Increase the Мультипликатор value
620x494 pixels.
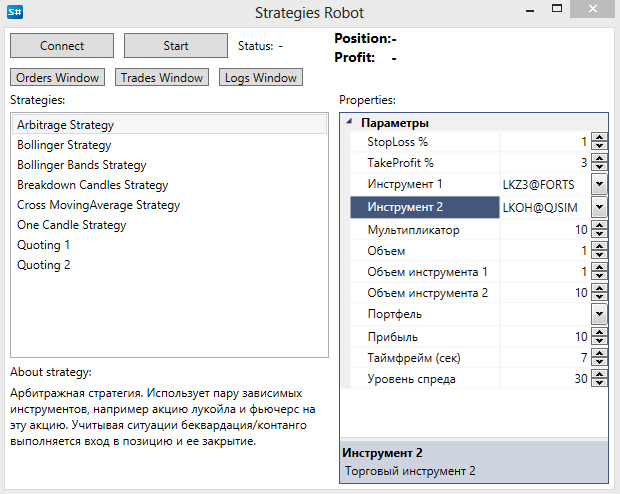click(x=598, y=226)
